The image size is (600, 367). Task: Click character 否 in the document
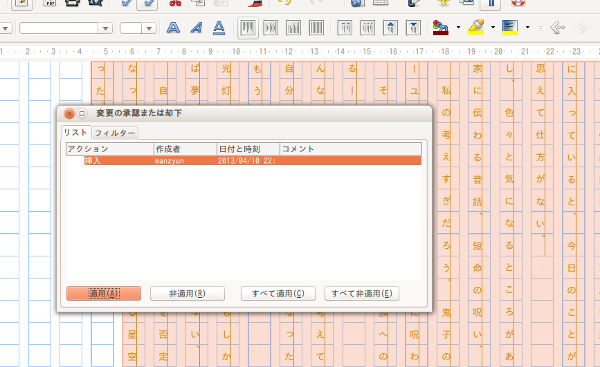pos(163,335)
